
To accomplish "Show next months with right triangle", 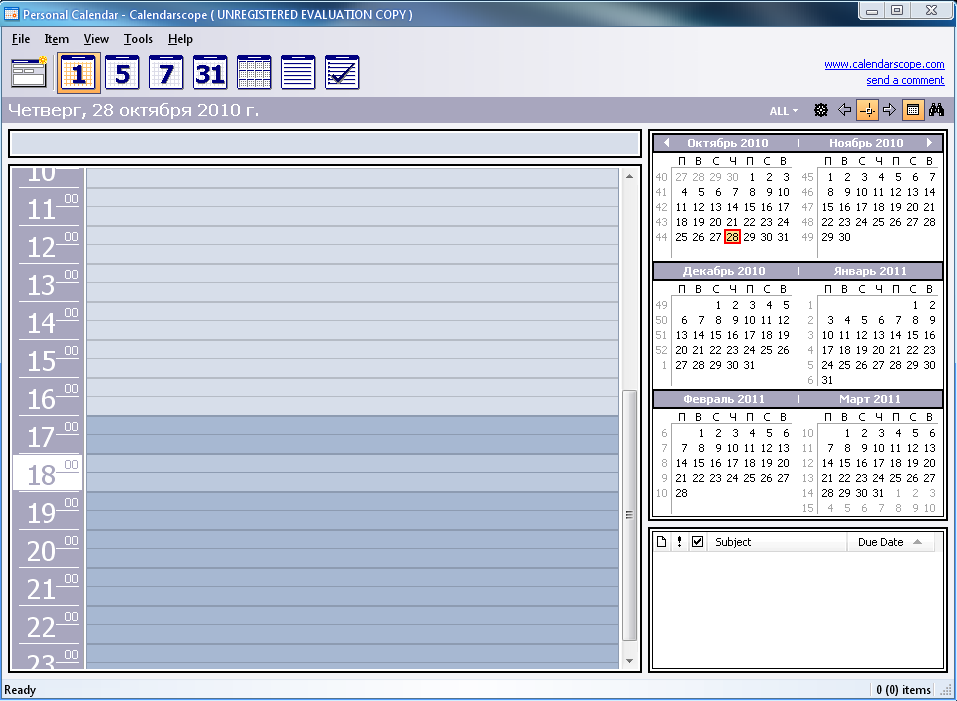I will point(930,143).
